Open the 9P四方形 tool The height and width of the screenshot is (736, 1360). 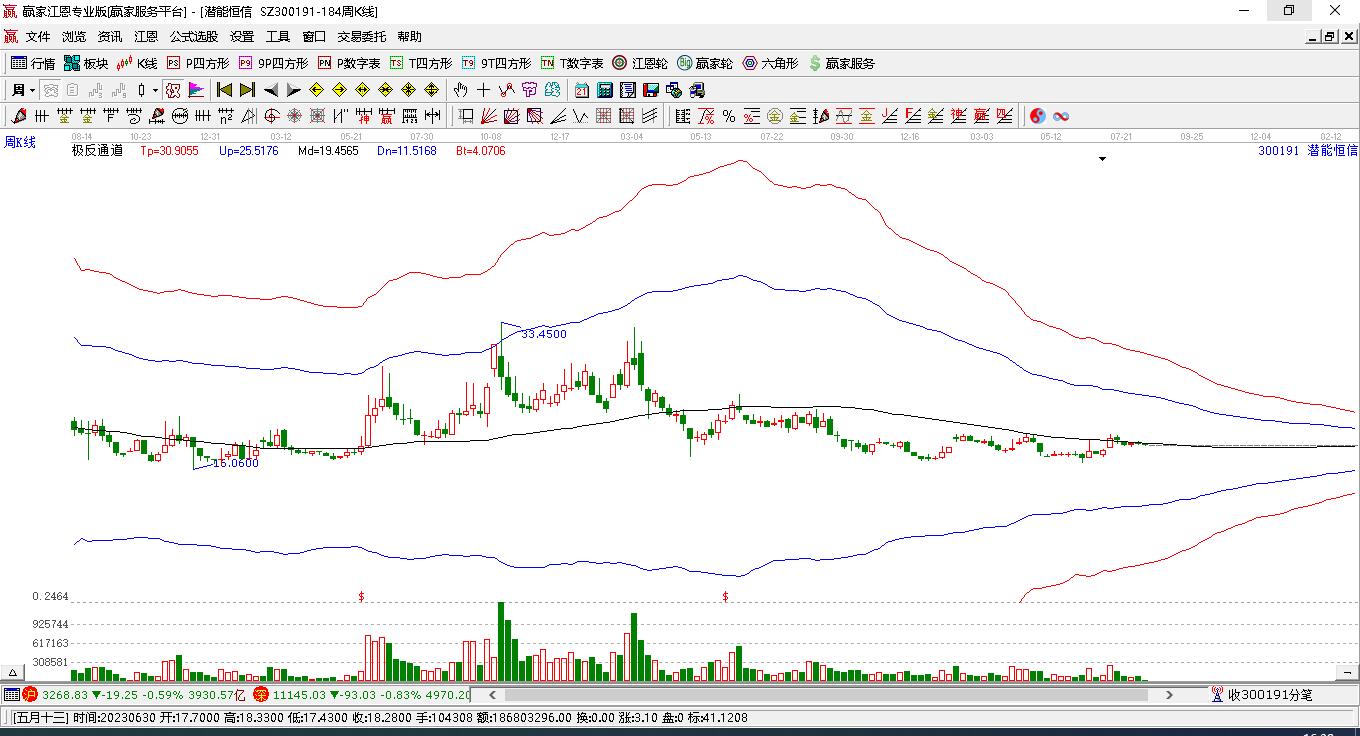273,63
